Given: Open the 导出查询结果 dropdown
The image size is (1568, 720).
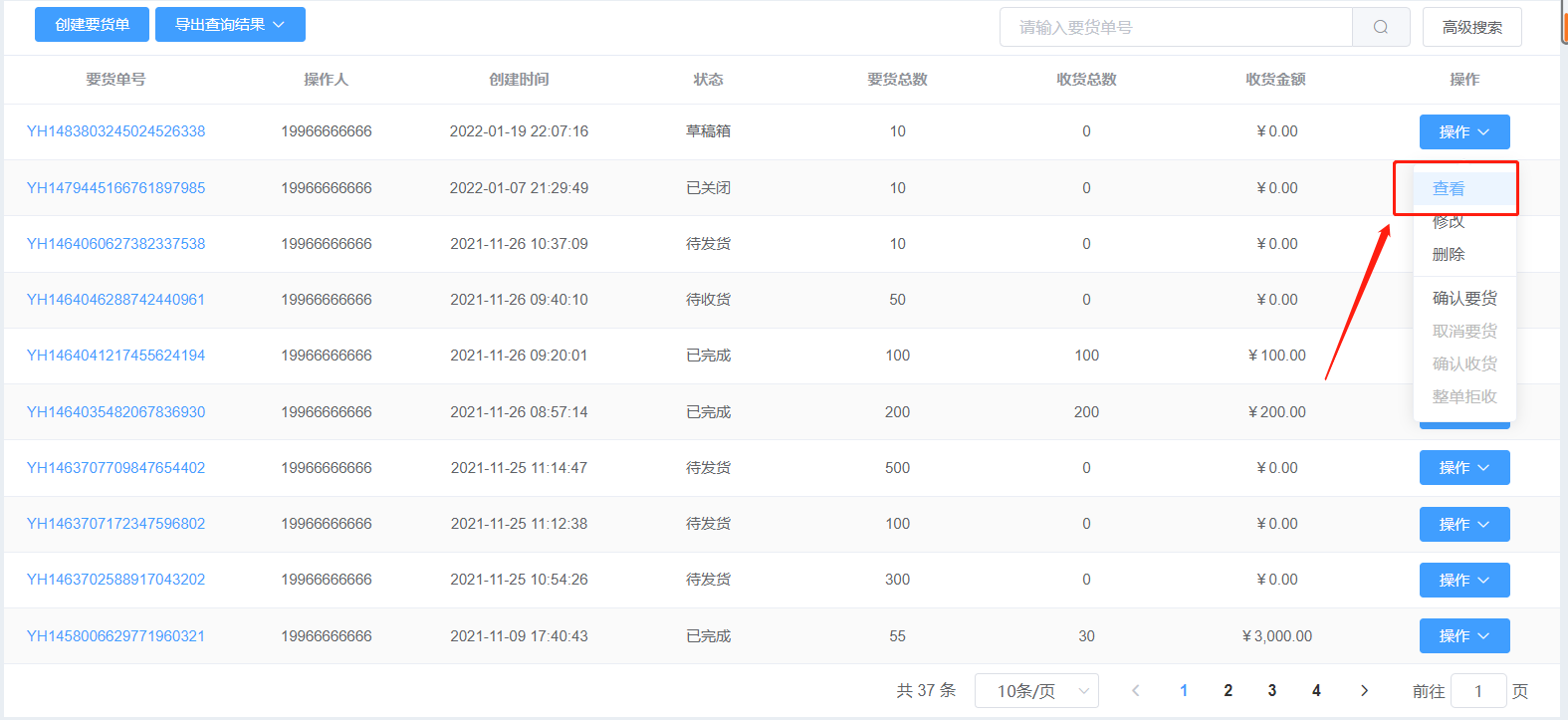Looking at the screenshot, I should click(x=230, y=25).
